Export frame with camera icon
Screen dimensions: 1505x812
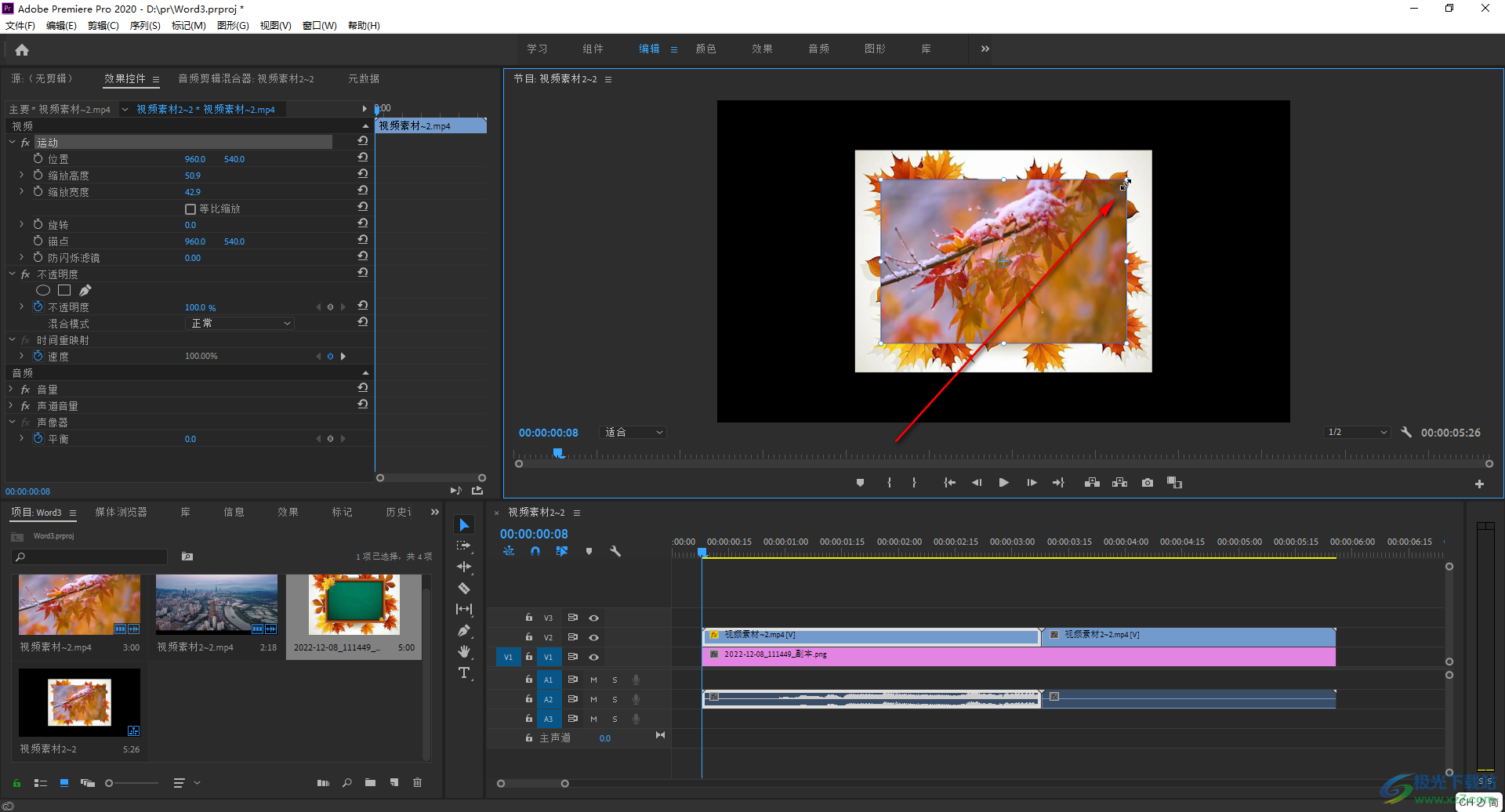1148,483
